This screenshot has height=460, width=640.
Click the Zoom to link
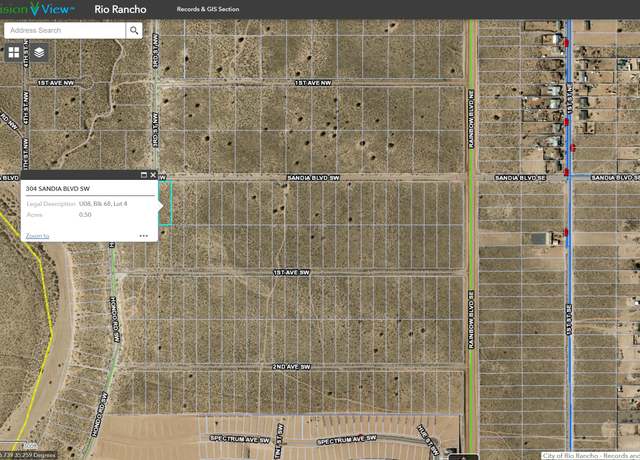pyautogui.click(x=37, y=236)
